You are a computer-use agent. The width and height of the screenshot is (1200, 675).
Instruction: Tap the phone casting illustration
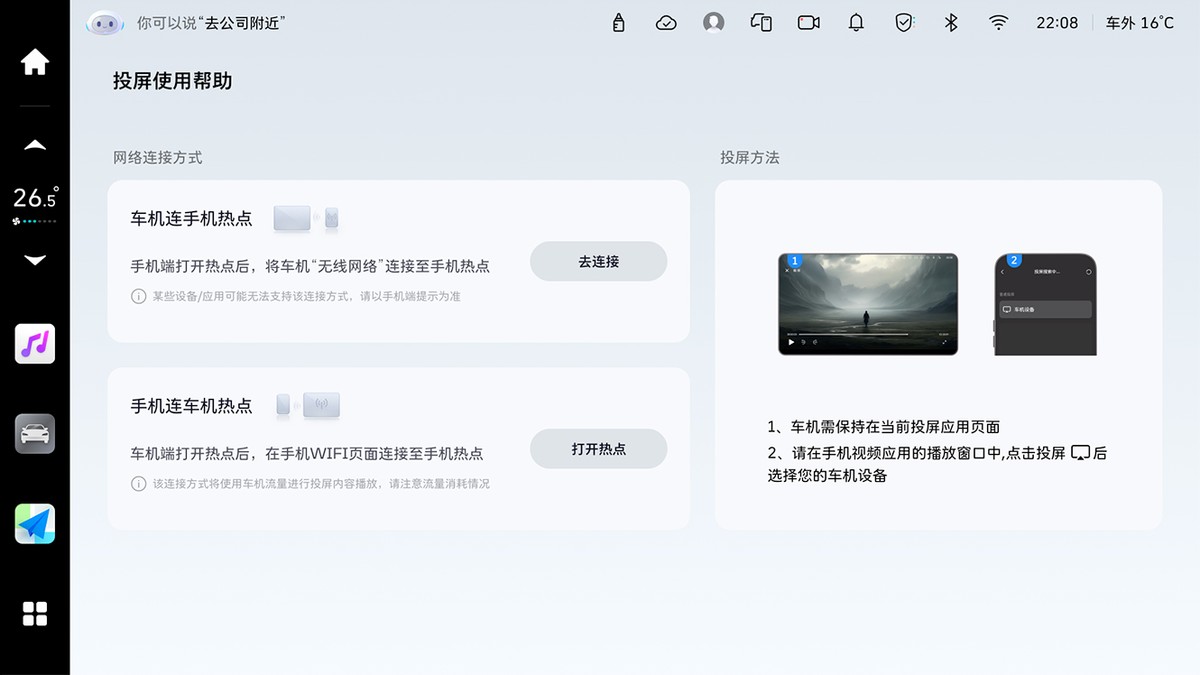[x=1045, y=304]
